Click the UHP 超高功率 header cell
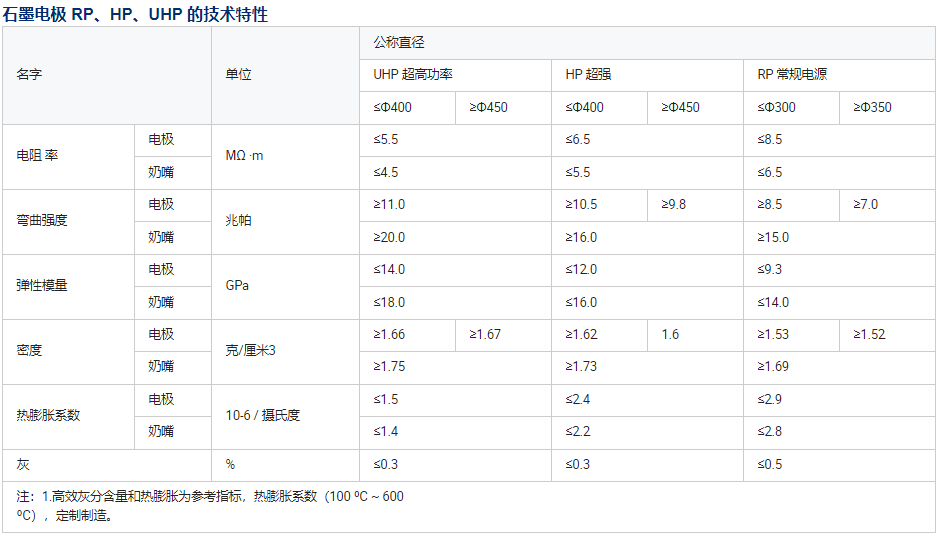 (x=413, y=75)
